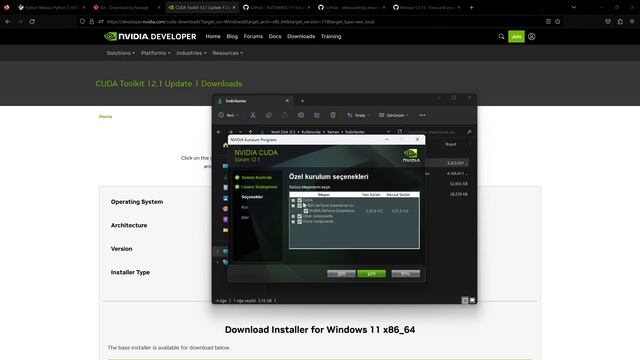Toggle the Other components checkbox
The width and height of the screenshot is (640, 360).
[x=300, y=216]
